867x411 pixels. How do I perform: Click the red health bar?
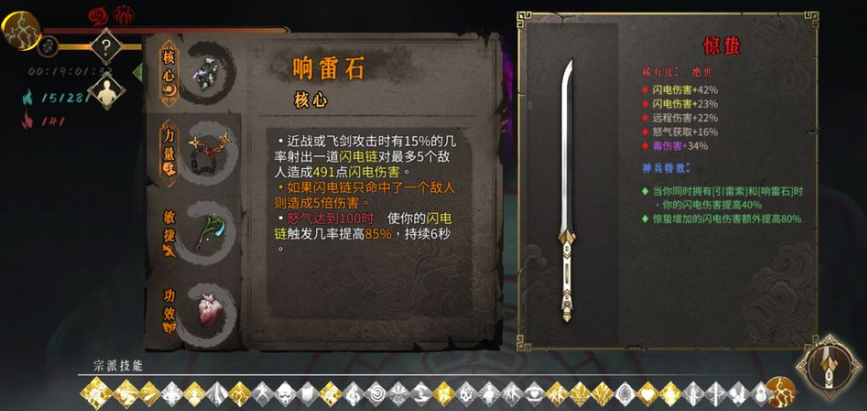tap(164, 30)
